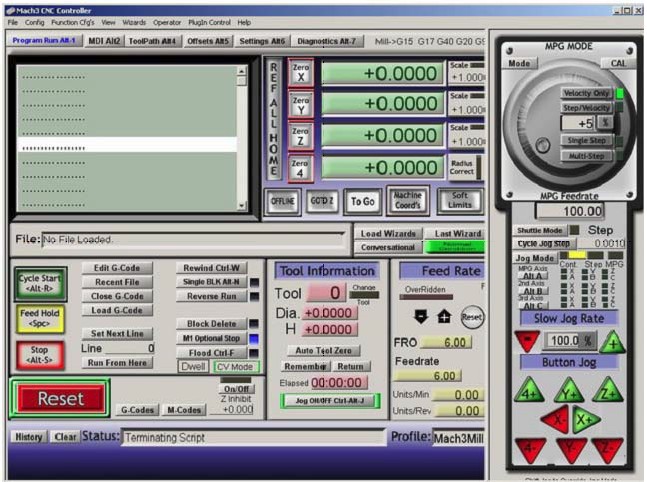
Task: Toggle Flood coolant Ctrl-F
Action: click(211, 353)
